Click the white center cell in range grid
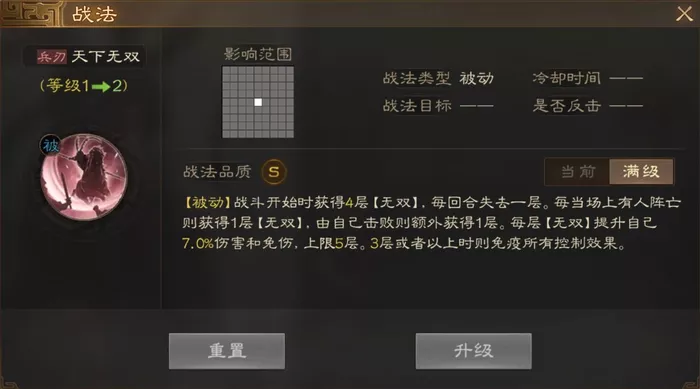Viewport: 700px width, 389px height. tap(258, 102)
